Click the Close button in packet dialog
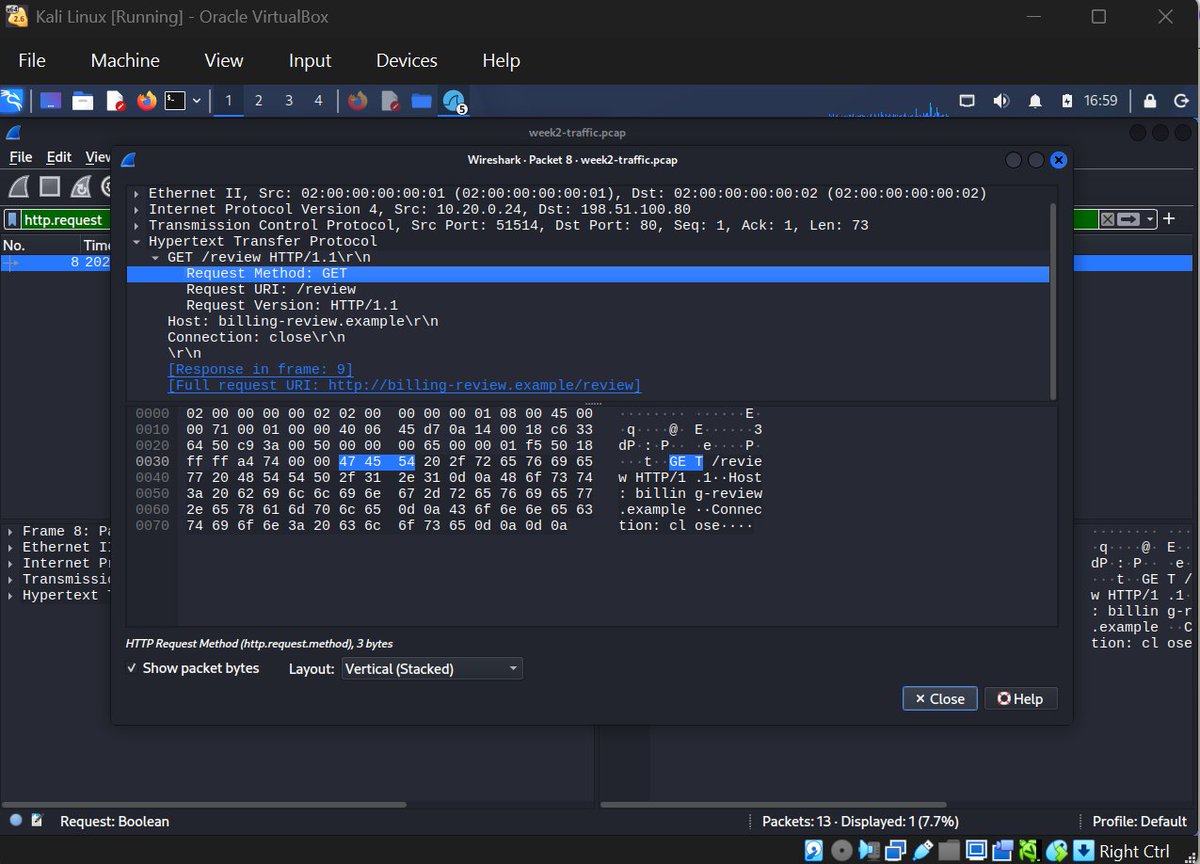1200x864 pixels. tap(940, 699)
